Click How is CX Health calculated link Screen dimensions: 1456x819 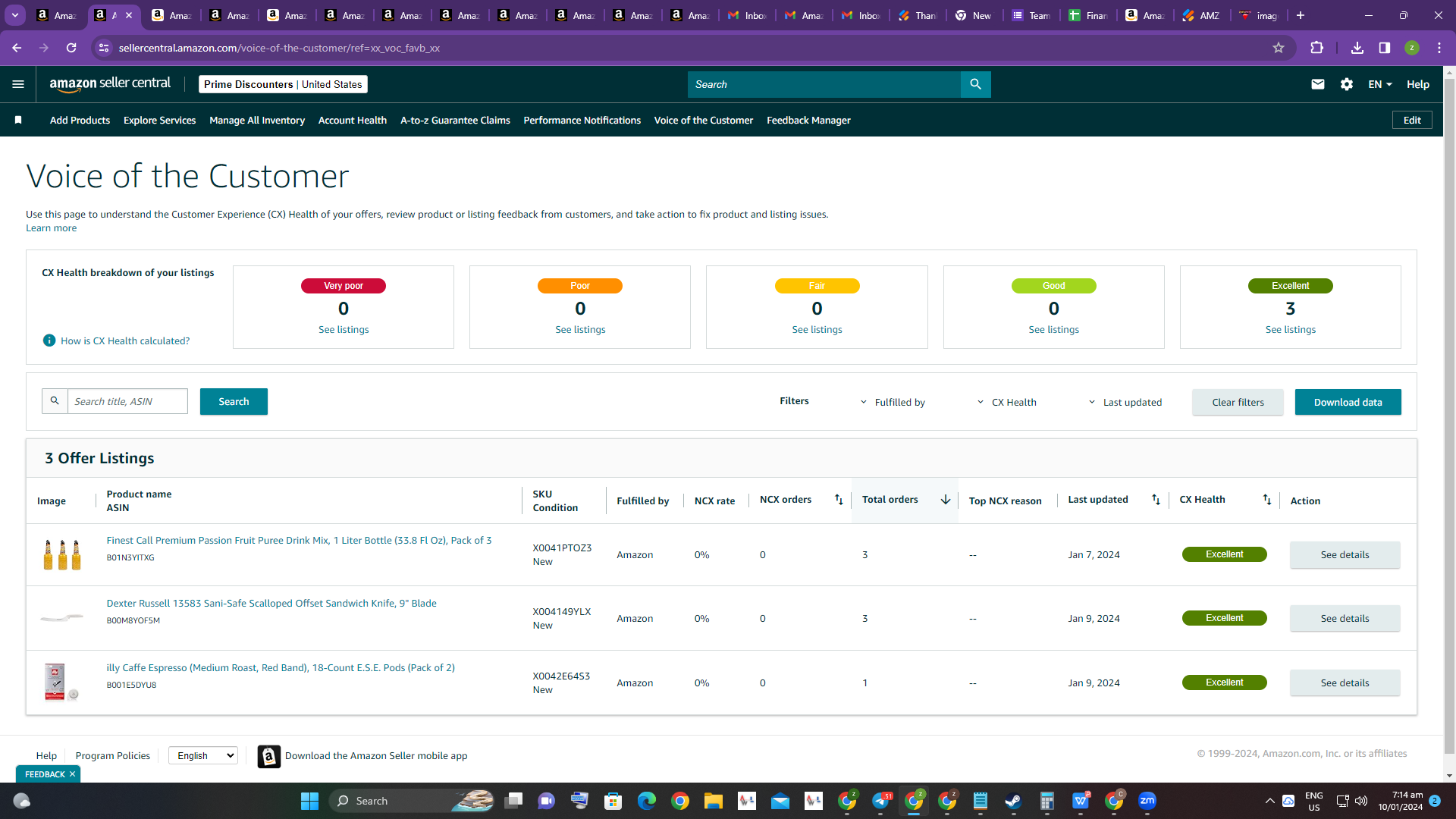tap(125, 340)
